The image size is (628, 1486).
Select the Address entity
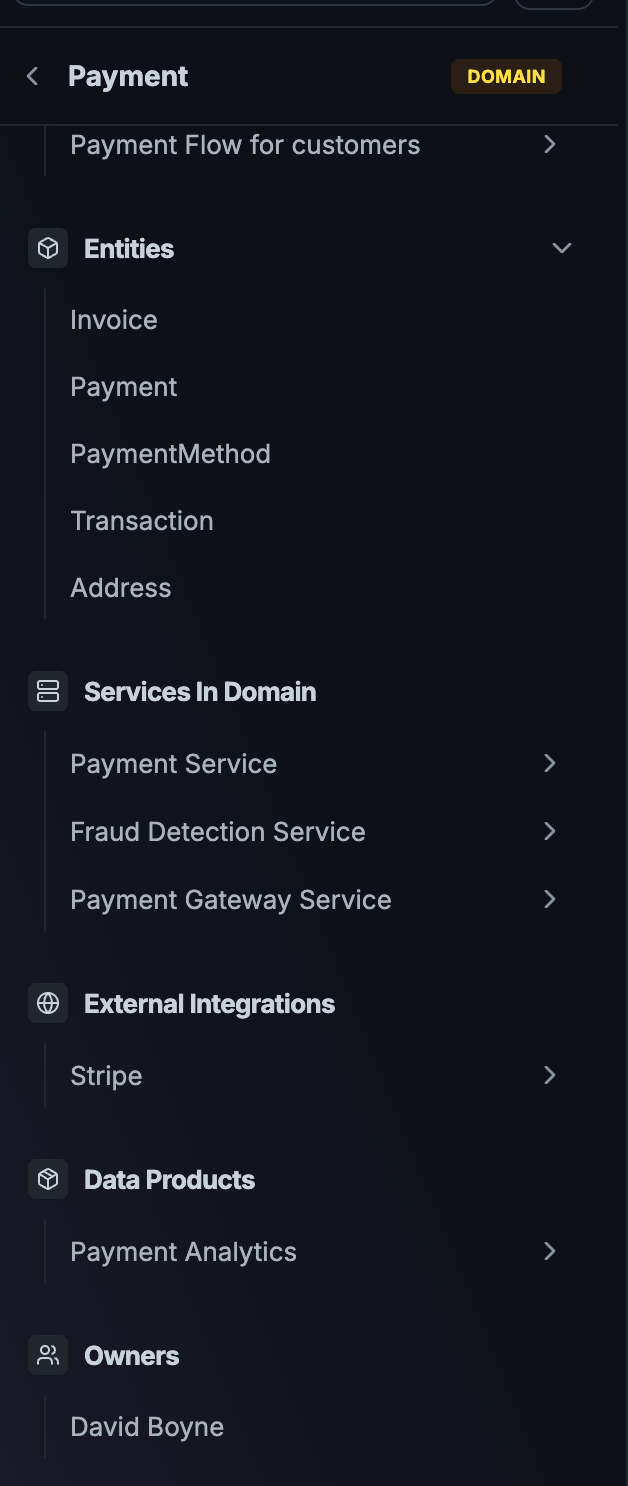click(x=120, y=587)
